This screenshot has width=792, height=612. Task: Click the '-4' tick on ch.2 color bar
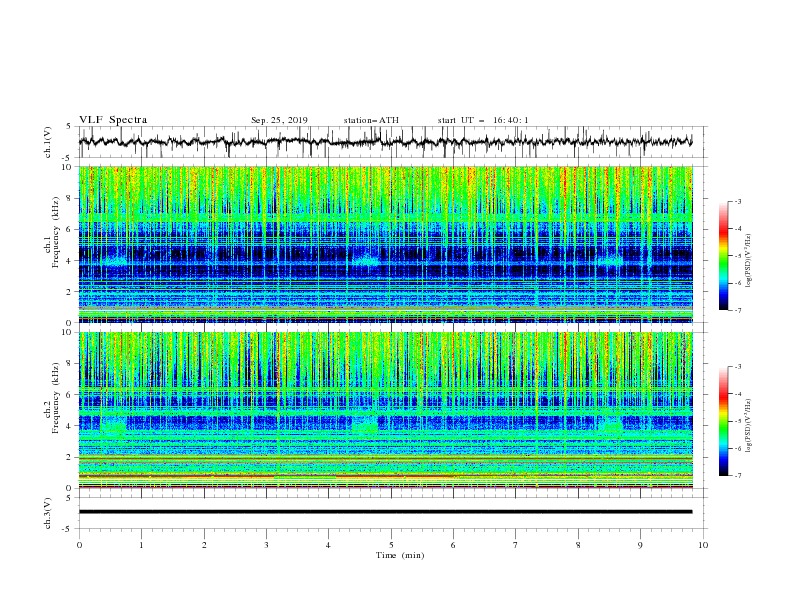tap(737, 394)
